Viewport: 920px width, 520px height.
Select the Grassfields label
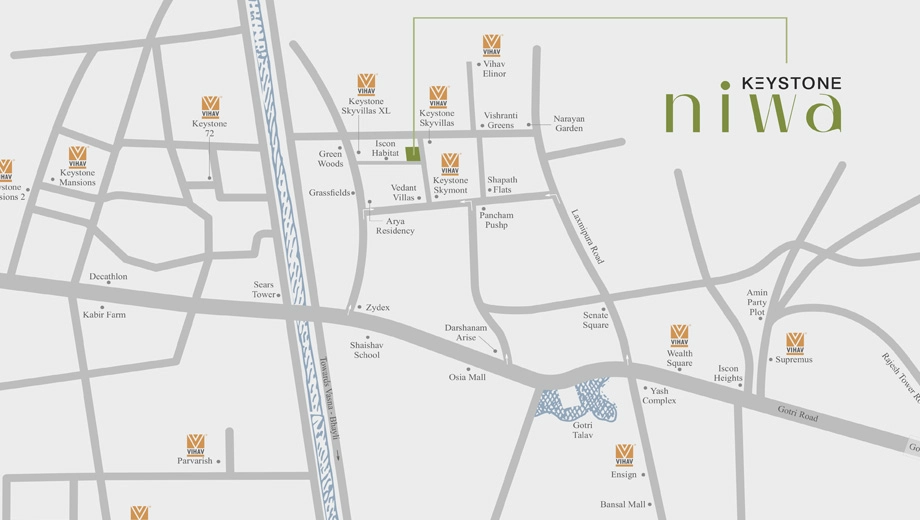[329, 193]
